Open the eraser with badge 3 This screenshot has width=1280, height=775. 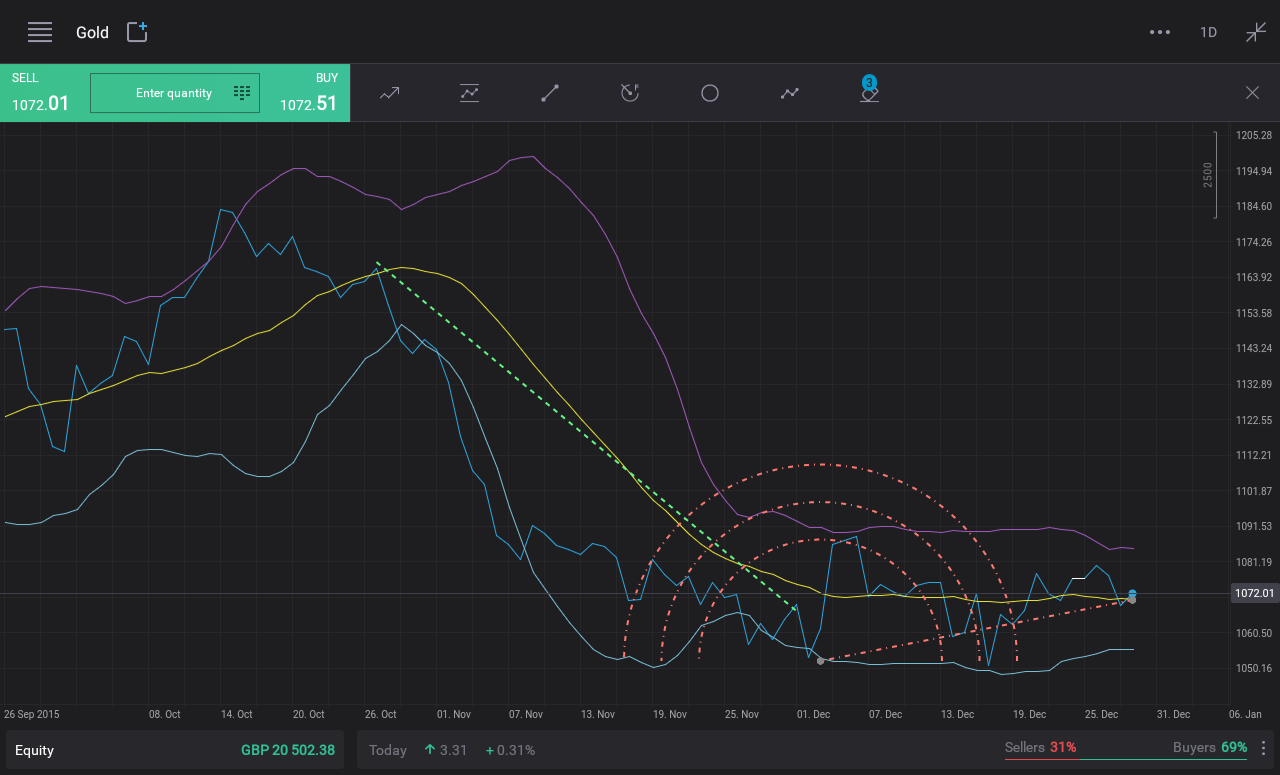pos(869,90)
